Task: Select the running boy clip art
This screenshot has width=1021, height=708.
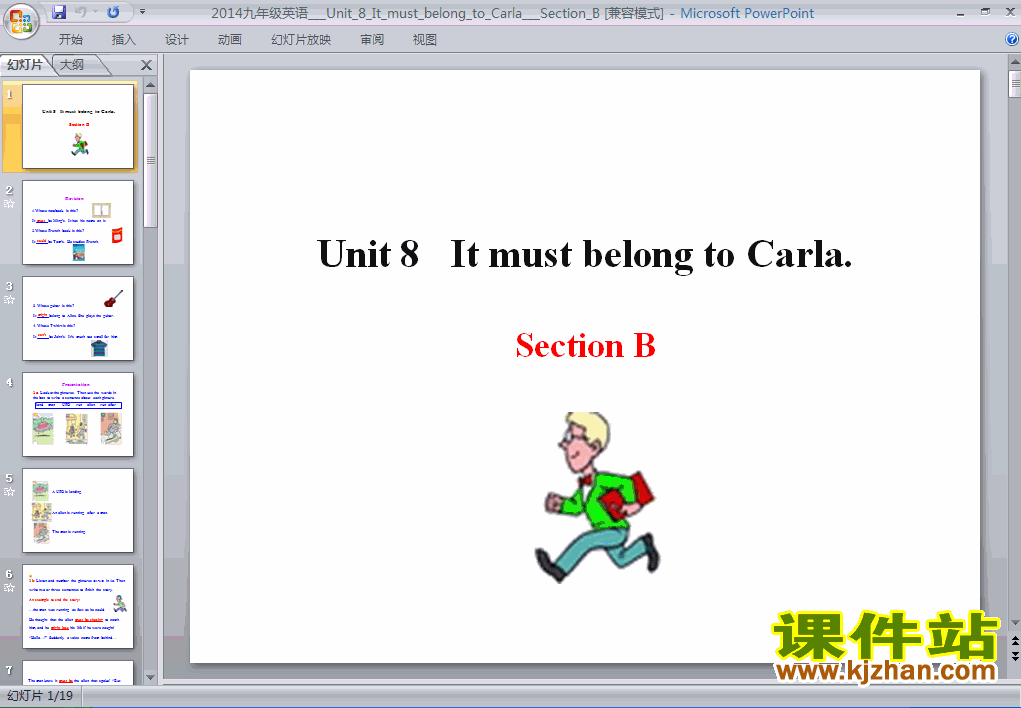Action: [597, 498]
